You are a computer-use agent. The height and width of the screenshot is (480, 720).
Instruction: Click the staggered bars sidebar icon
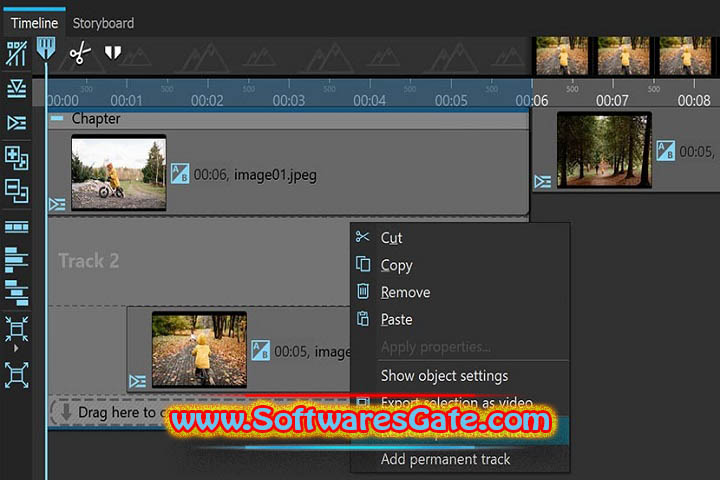[17, 293]
